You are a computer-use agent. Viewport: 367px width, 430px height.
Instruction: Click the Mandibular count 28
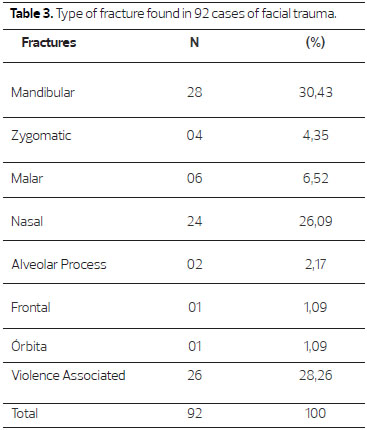pos(194,92)
